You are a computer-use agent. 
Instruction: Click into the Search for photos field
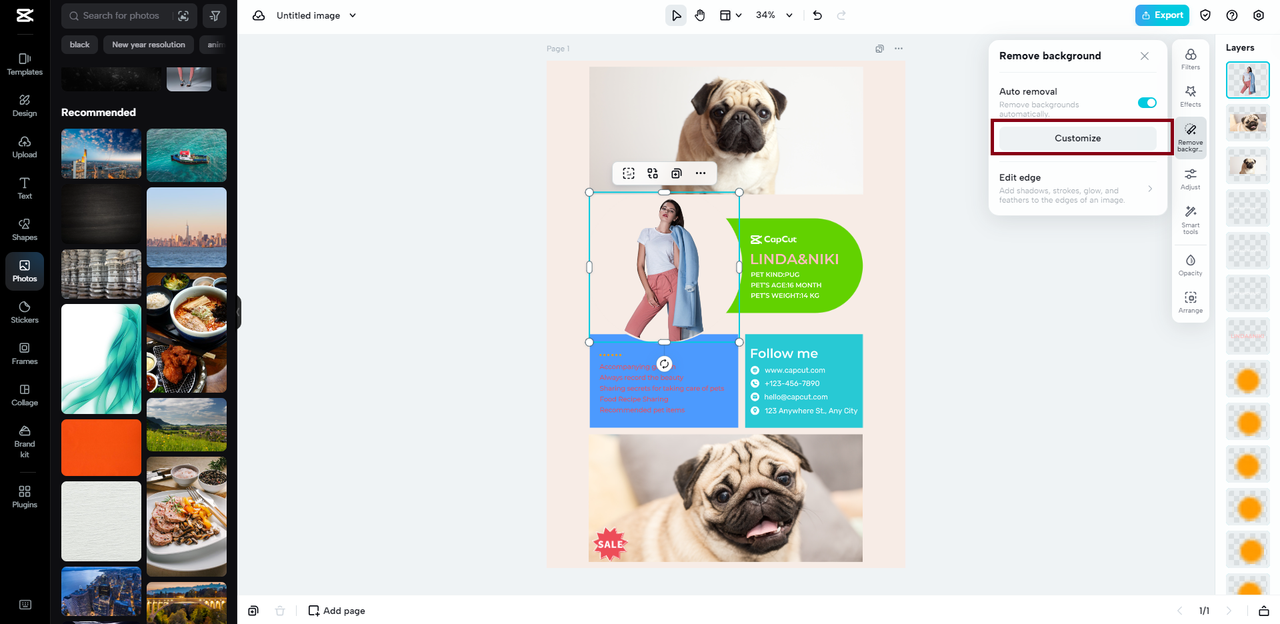pos(121,15)
